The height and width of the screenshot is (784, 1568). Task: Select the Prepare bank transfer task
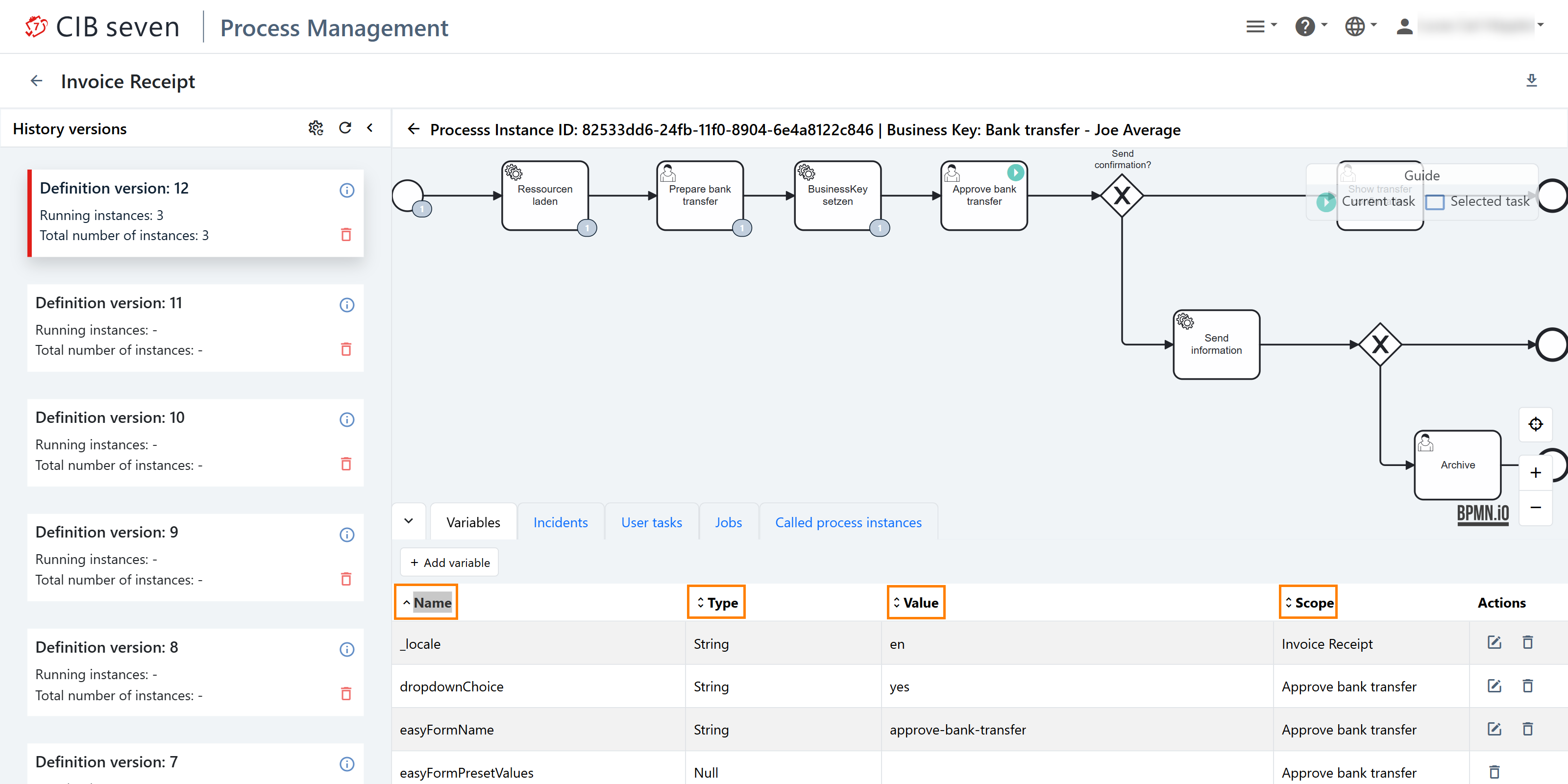(700, 196)
